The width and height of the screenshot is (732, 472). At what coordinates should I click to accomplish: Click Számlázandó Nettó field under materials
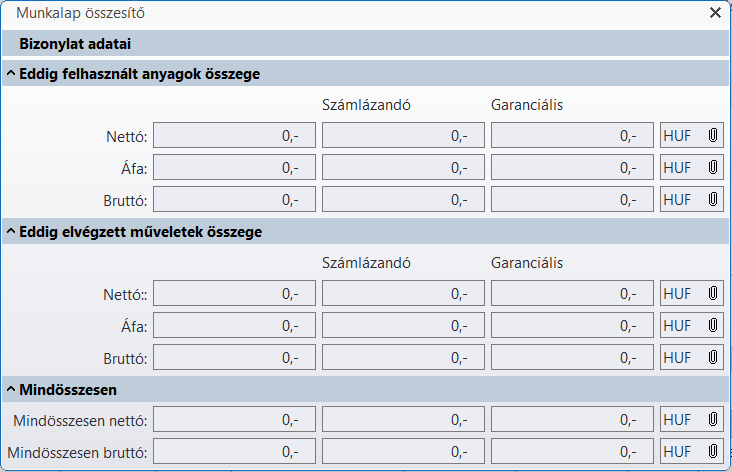(x=403, y=135)
